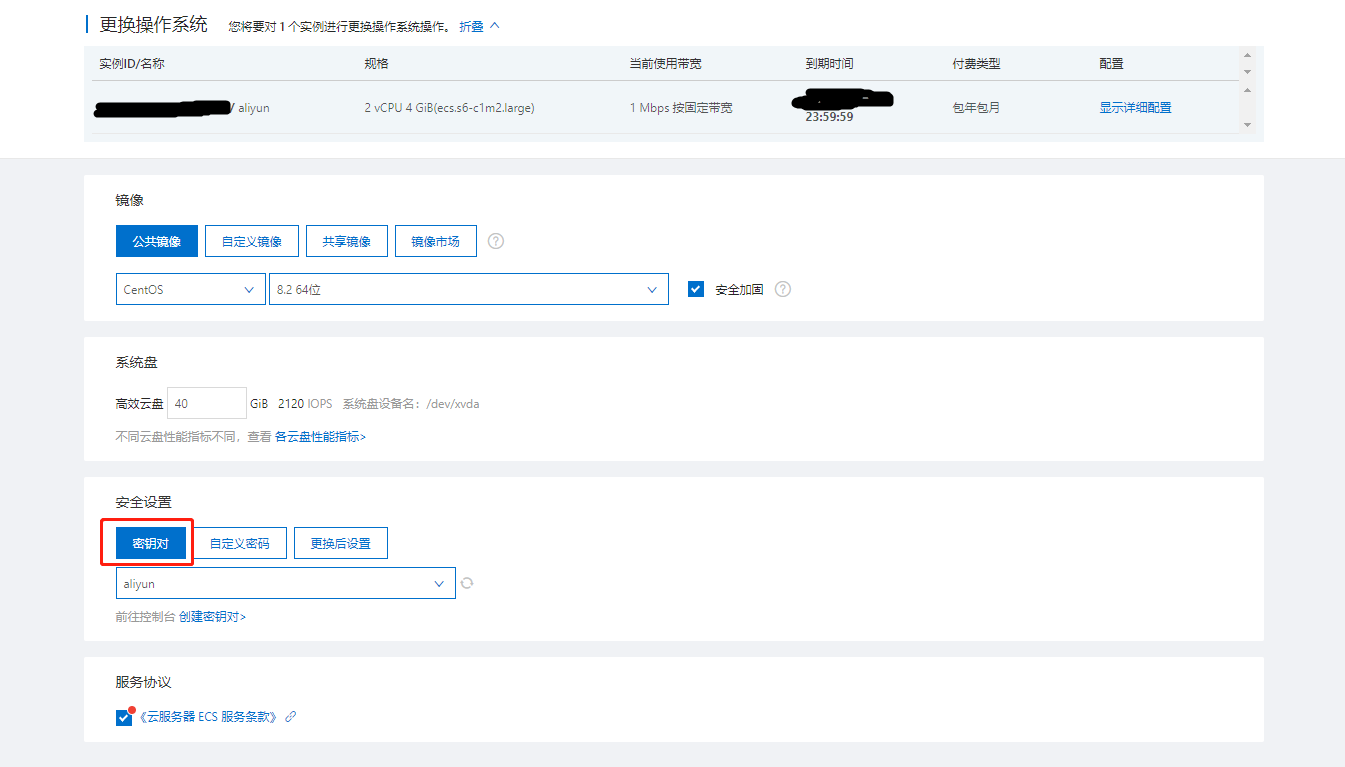Collapse the instance list via 折叠
This screenshot has width=1345, height=767.
coord(479,26)
